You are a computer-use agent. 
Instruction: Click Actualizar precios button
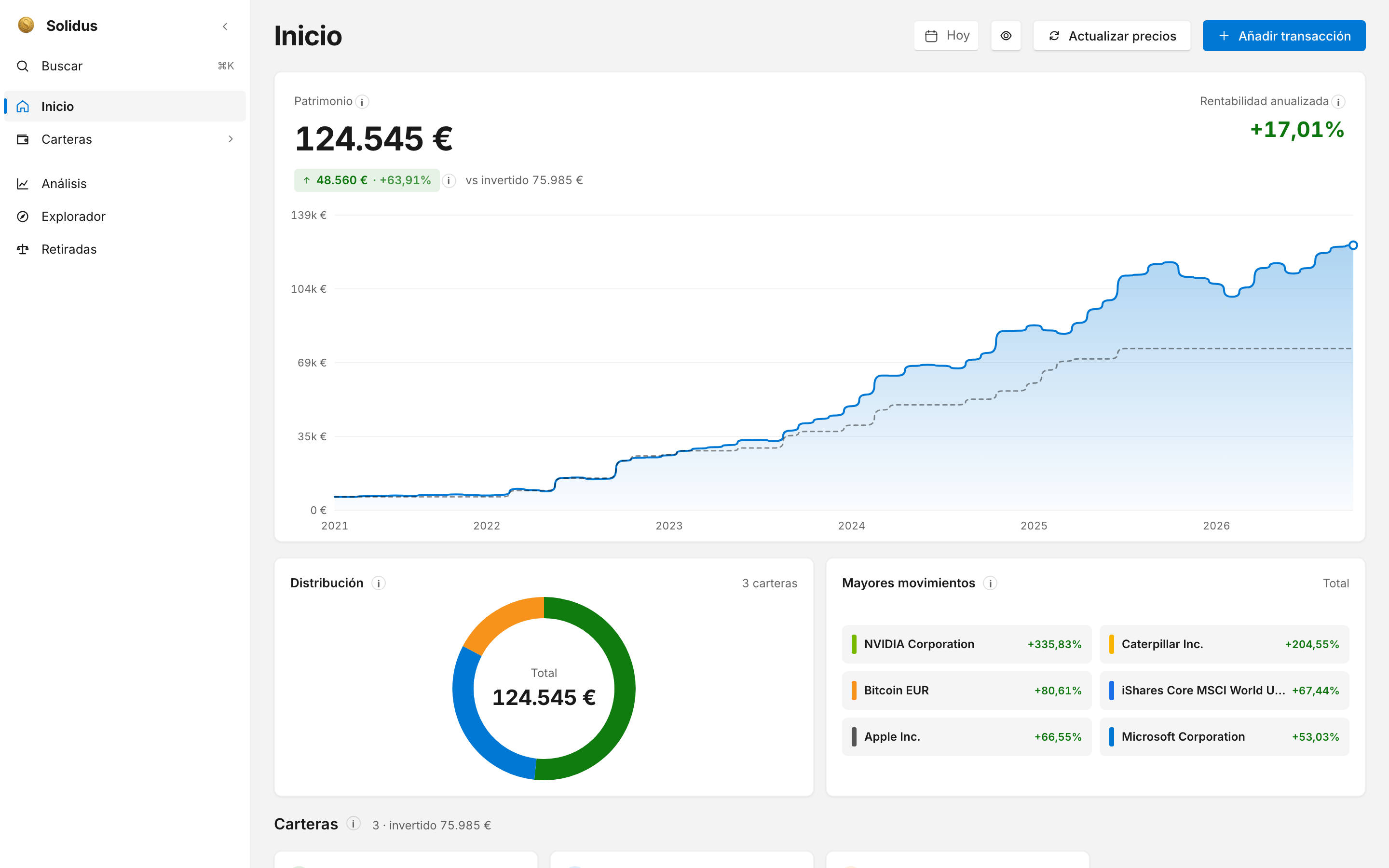pos(1111,36)
